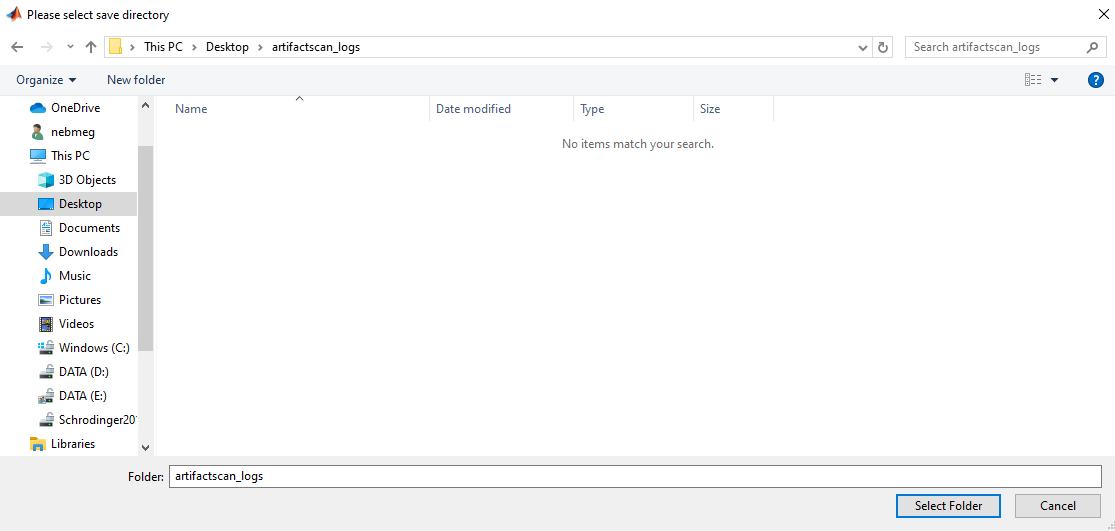The image size is (1115, 531).
Task: Click the Documents page icon
Action: pyautogui.click(x=46, y=227)
